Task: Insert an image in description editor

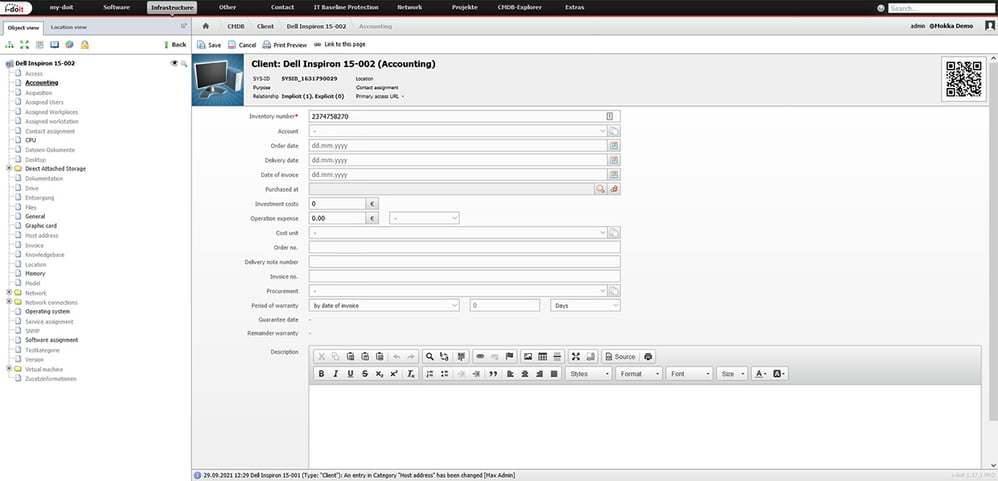Action: point(528,357)
